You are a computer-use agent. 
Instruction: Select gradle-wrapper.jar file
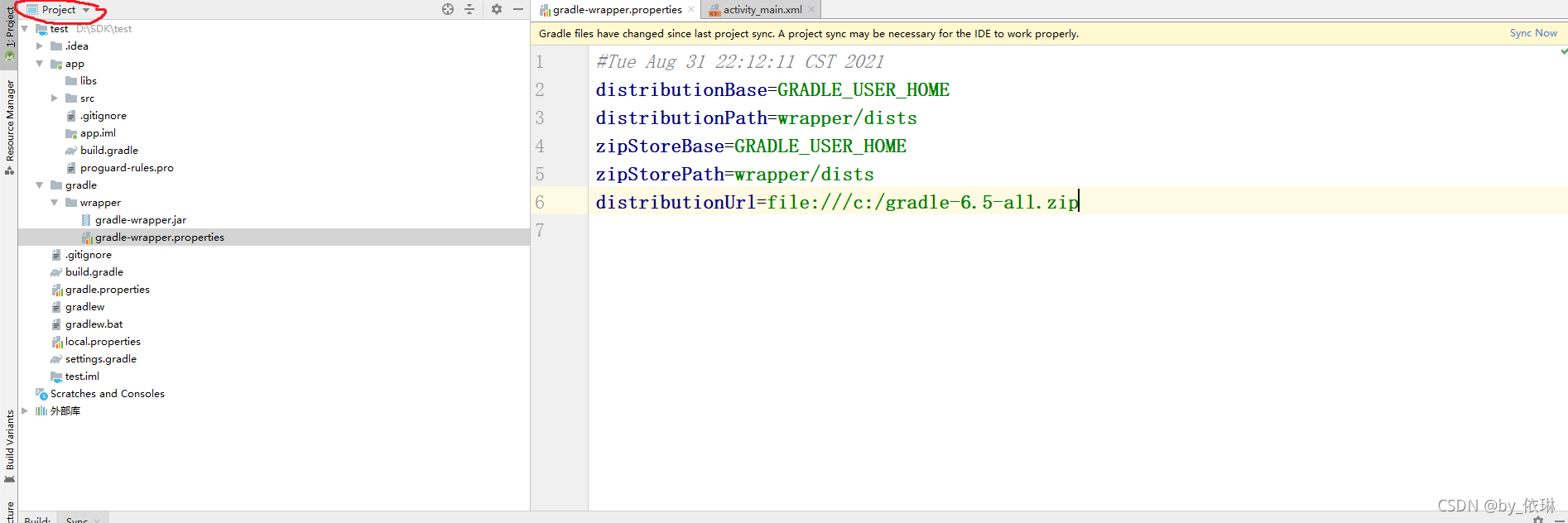(x=141, y=220)
